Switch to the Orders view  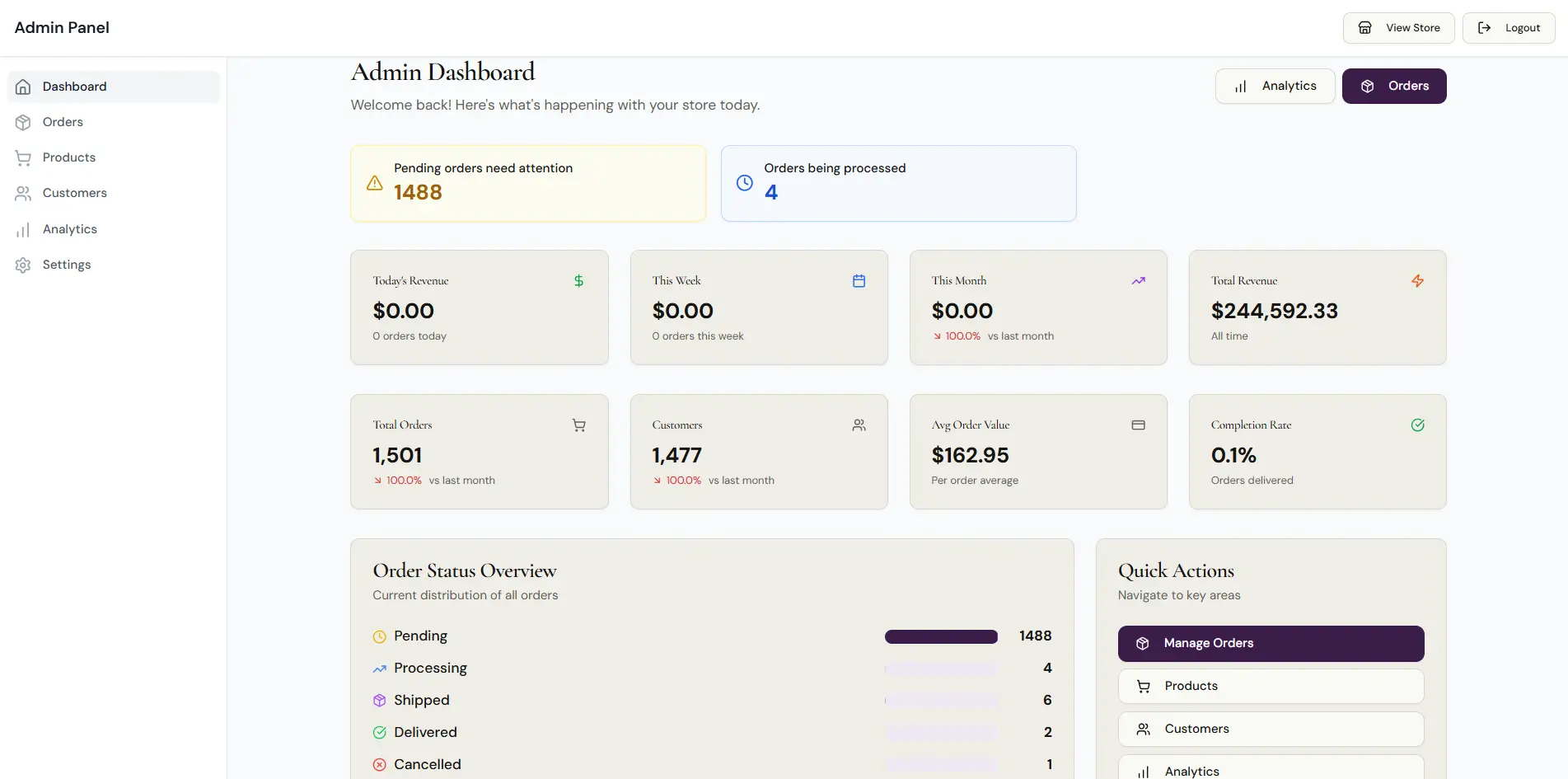[1393, 86]
